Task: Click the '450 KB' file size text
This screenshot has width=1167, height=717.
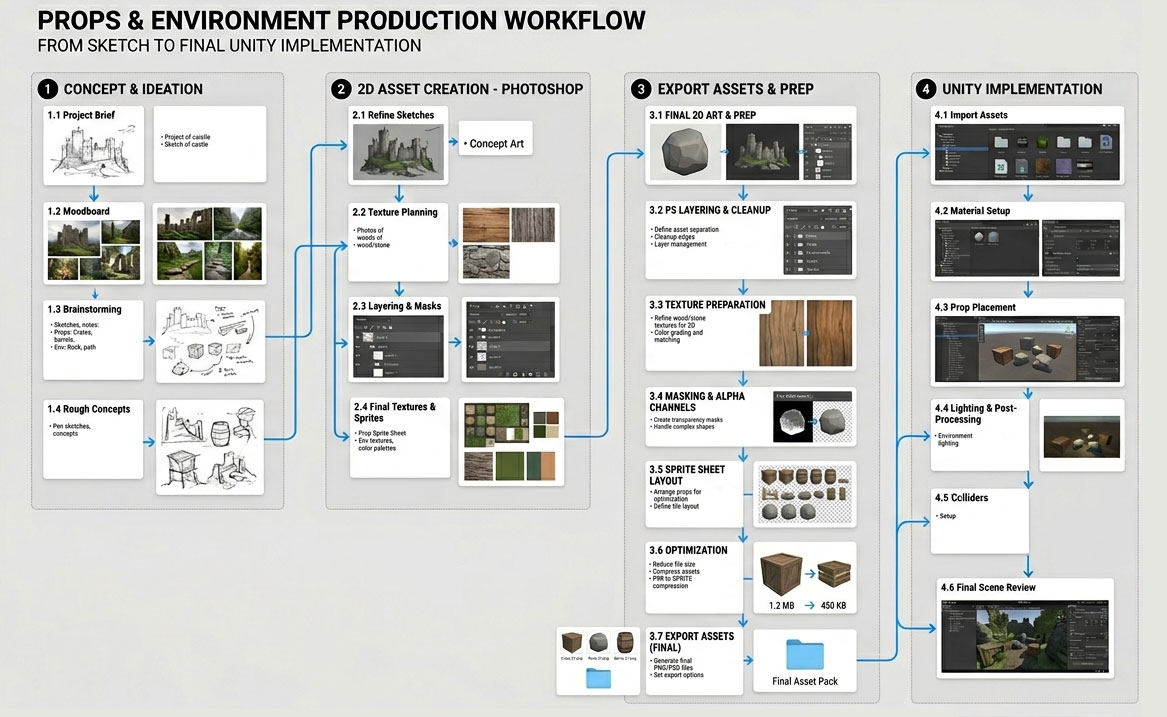Action: pos(833,605)
